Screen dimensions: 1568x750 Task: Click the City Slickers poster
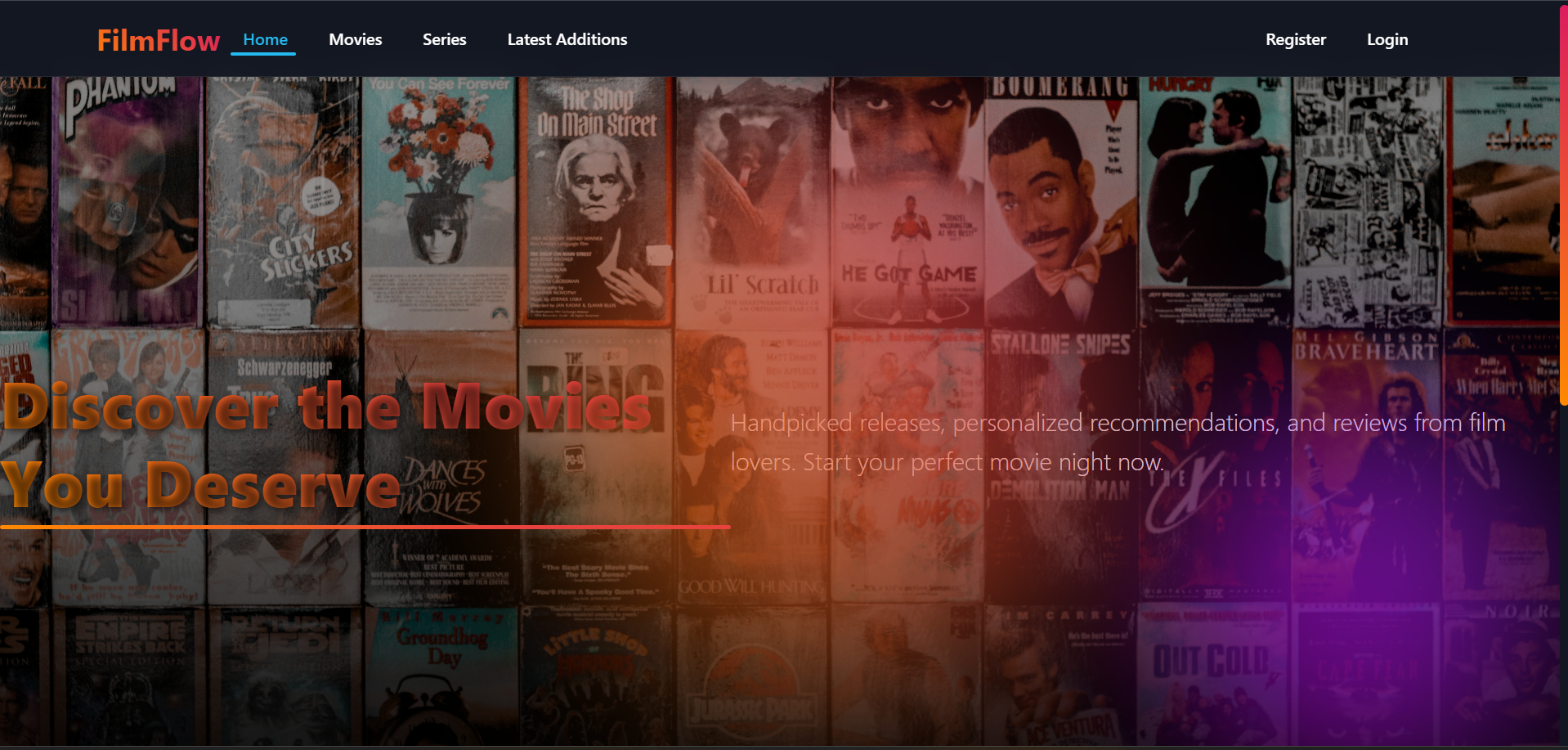click(x=283, y=204)
